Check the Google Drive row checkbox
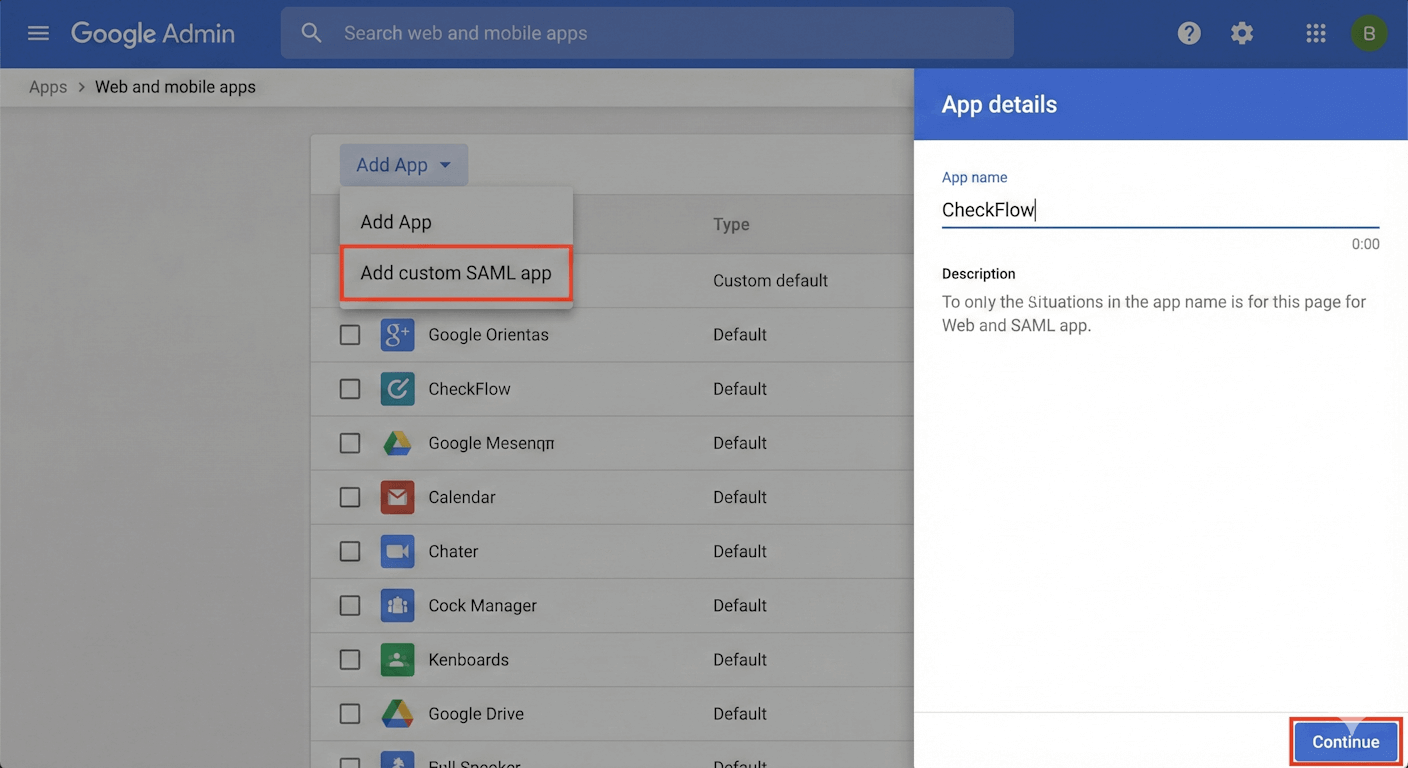This screenshot has height=768, width=1408. click(349, 713)
